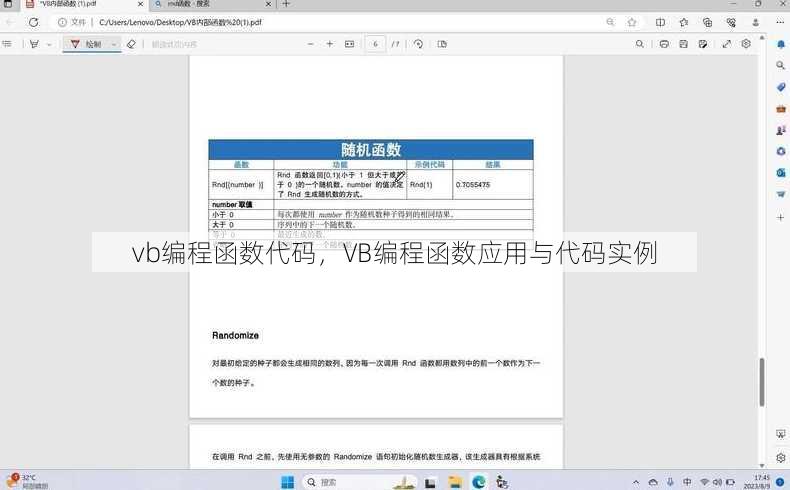Open the Edge settings and more menu
Image resolution: width=790 pixels, height=490 pixels.
779,22
